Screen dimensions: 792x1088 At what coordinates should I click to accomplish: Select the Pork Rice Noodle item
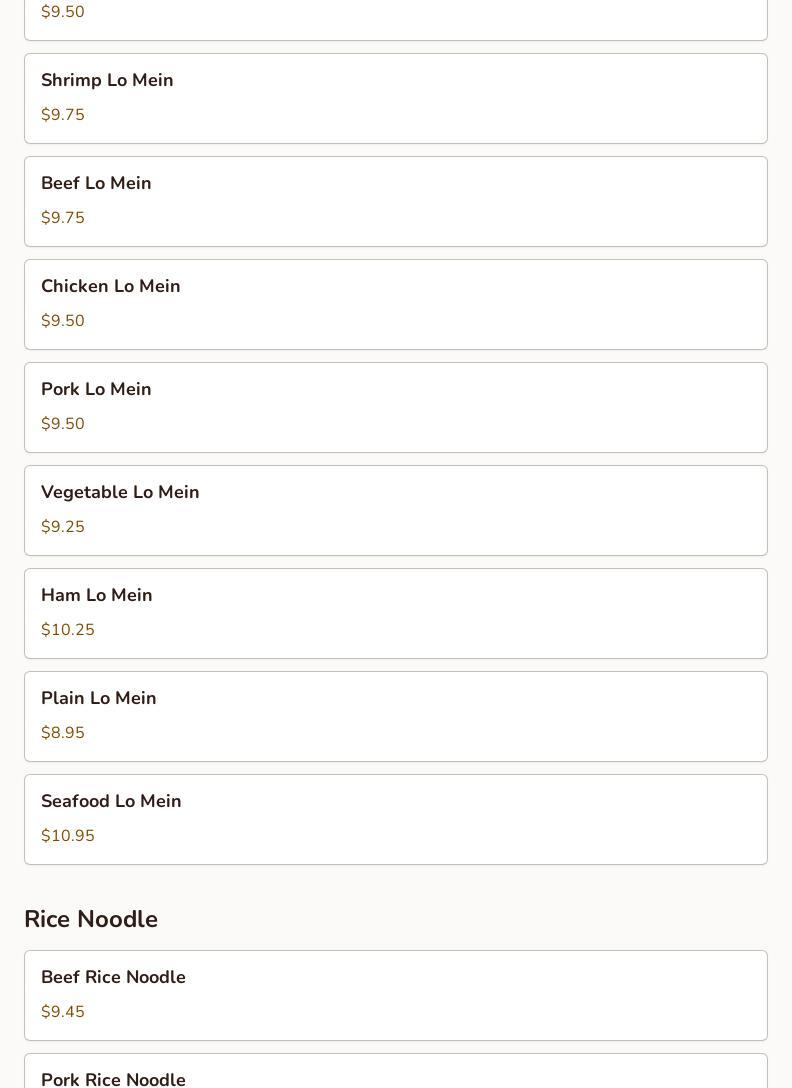[113, 1078]
